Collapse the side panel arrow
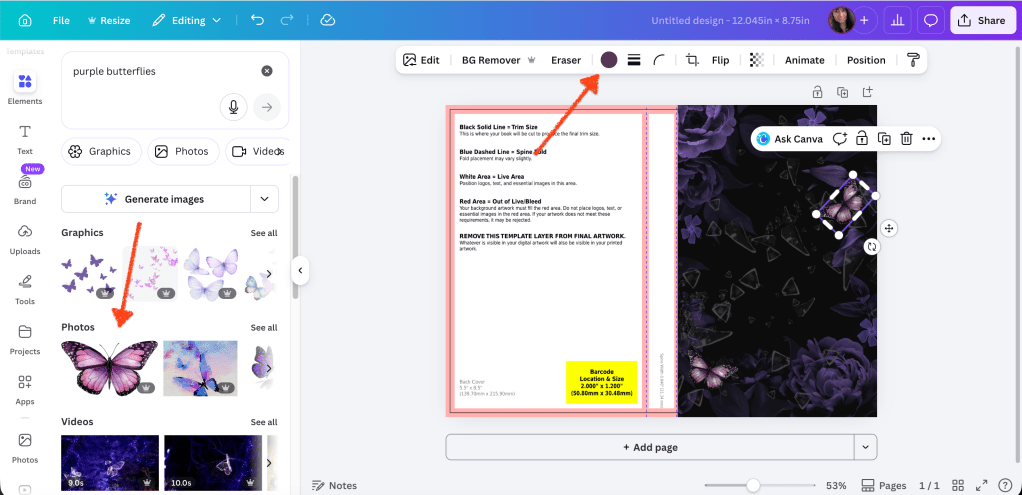Image resolution: width=1022 pixels, height=495 pixels. coord(300,270)
